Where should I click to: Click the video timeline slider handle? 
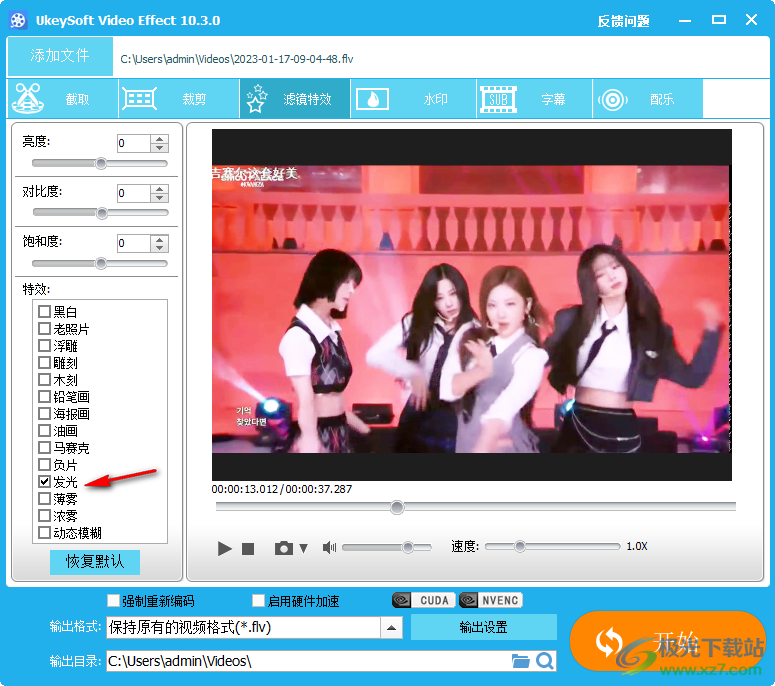point(397,507)
